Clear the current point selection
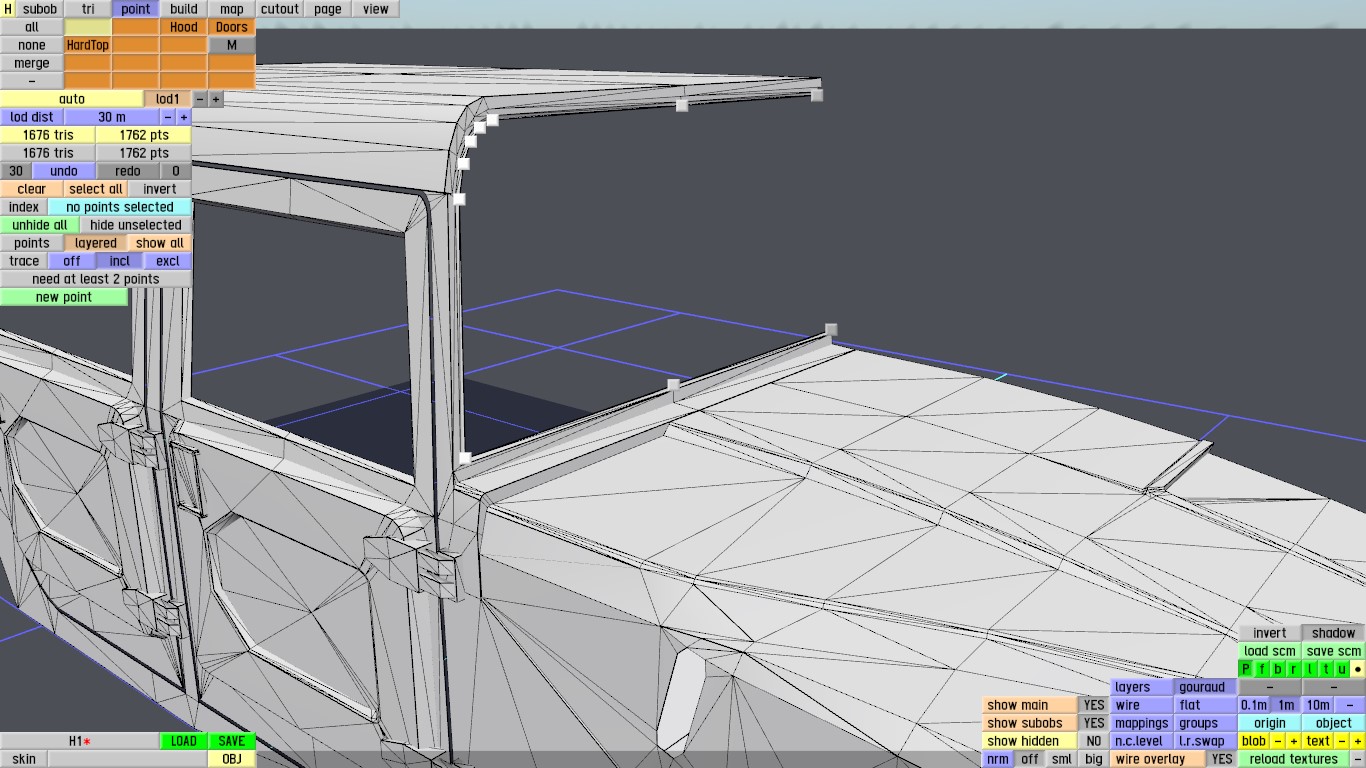 point(32,189)
